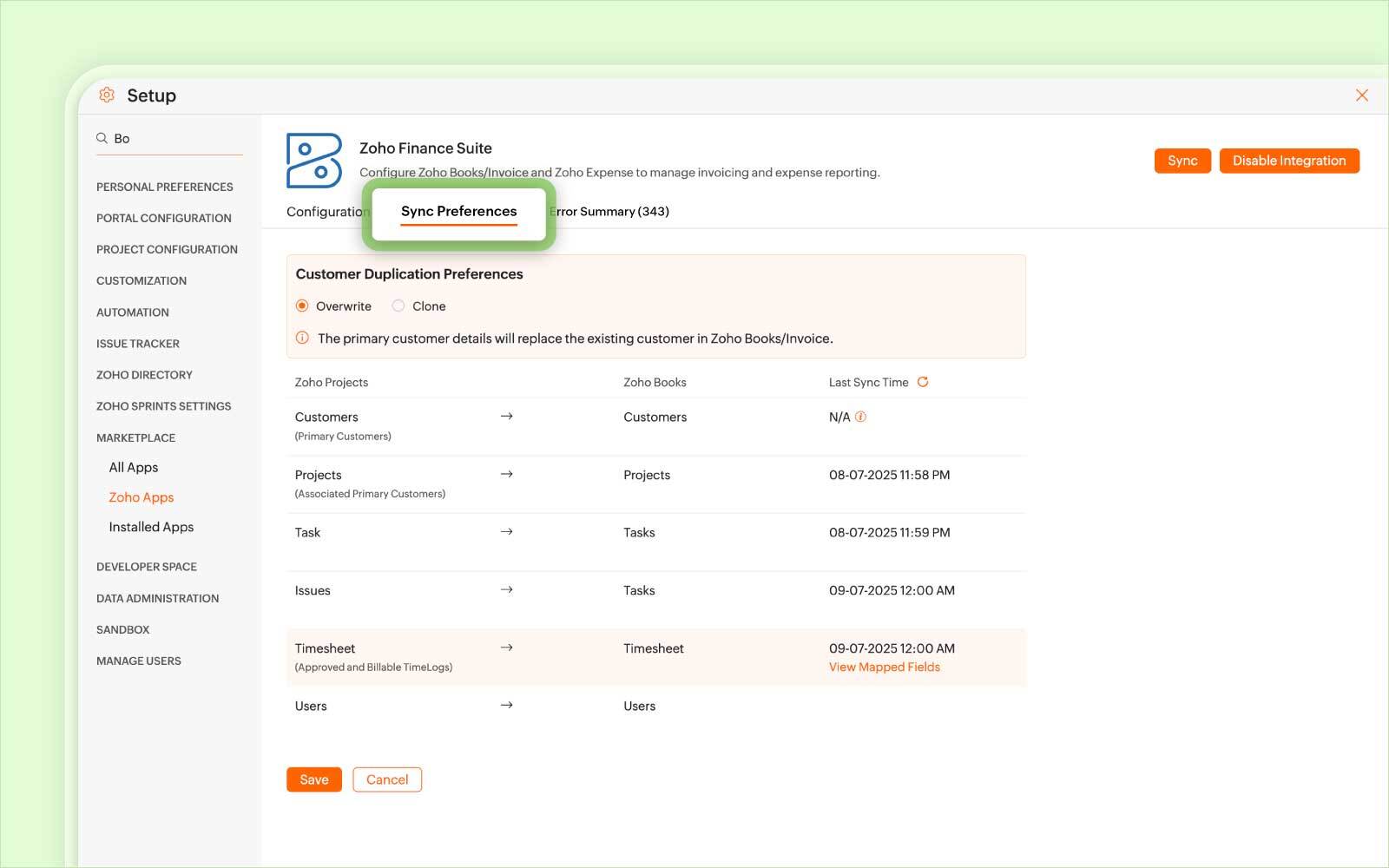
Task: Open the Error Summary (343) tab
Action: [x=610, y=212]
